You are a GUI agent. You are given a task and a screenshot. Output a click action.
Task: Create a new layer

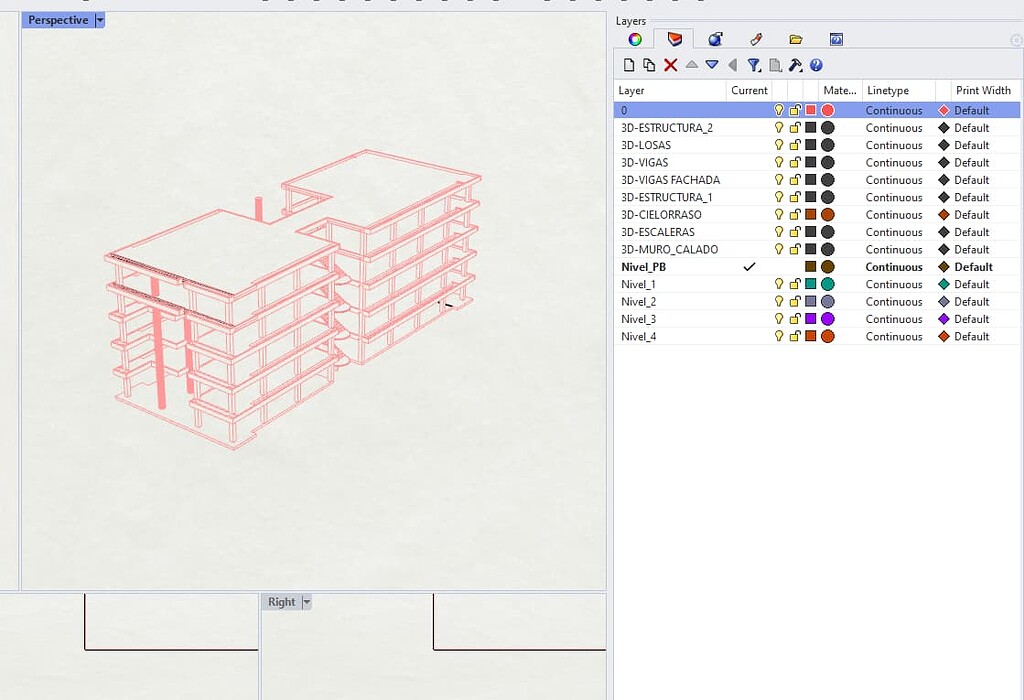tap(628, 64)
